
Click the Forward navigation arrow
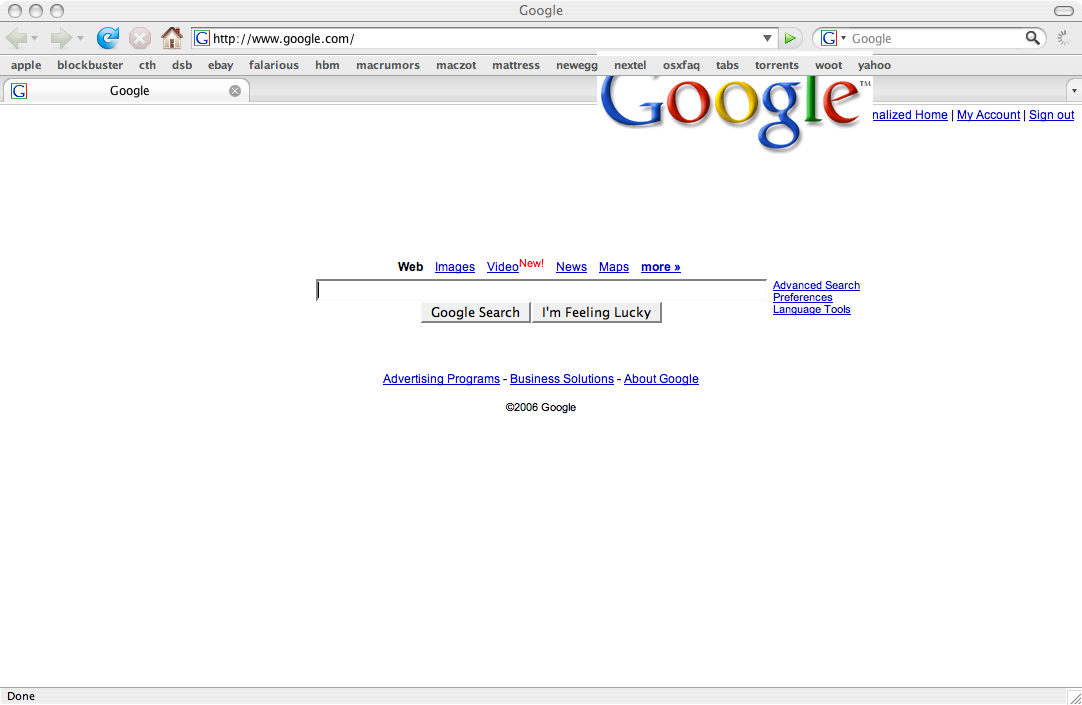pyautogui.click(x=61, y=38)
